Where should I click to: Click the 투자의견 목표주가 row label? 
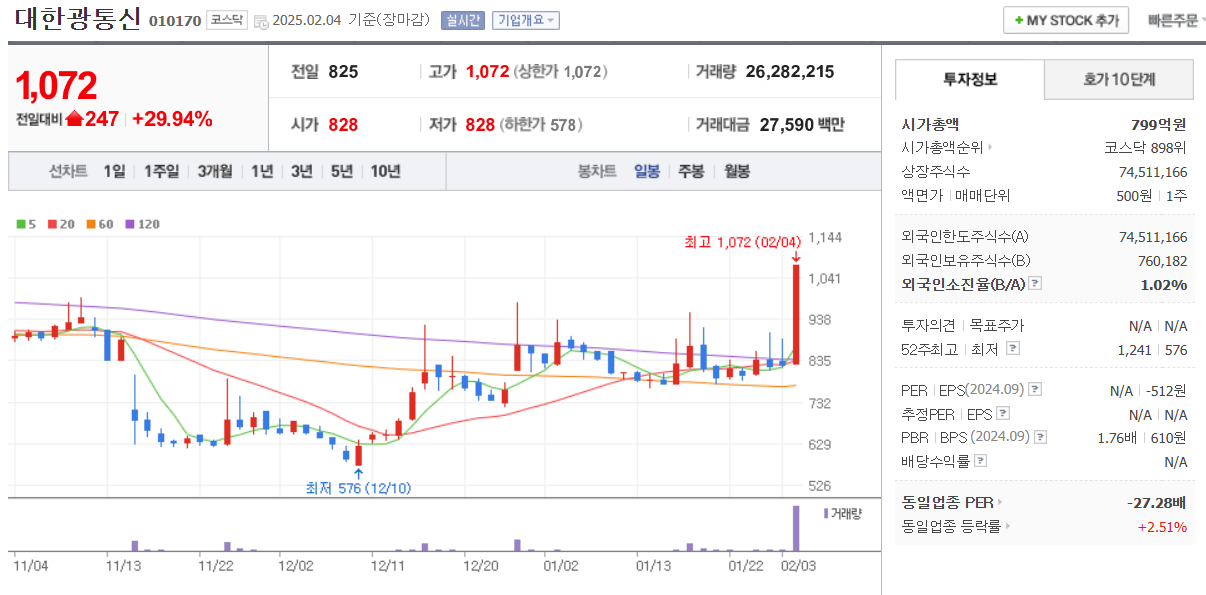click(x=962, y=325)
